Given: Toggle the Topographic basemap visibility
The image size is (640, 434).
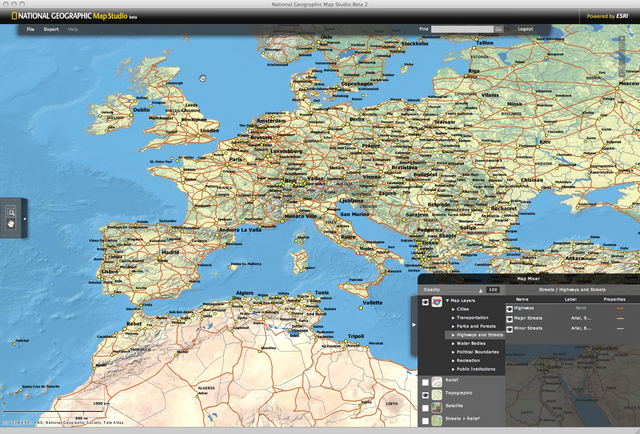Looking at the screenshot, I should (x=425, y=395).
